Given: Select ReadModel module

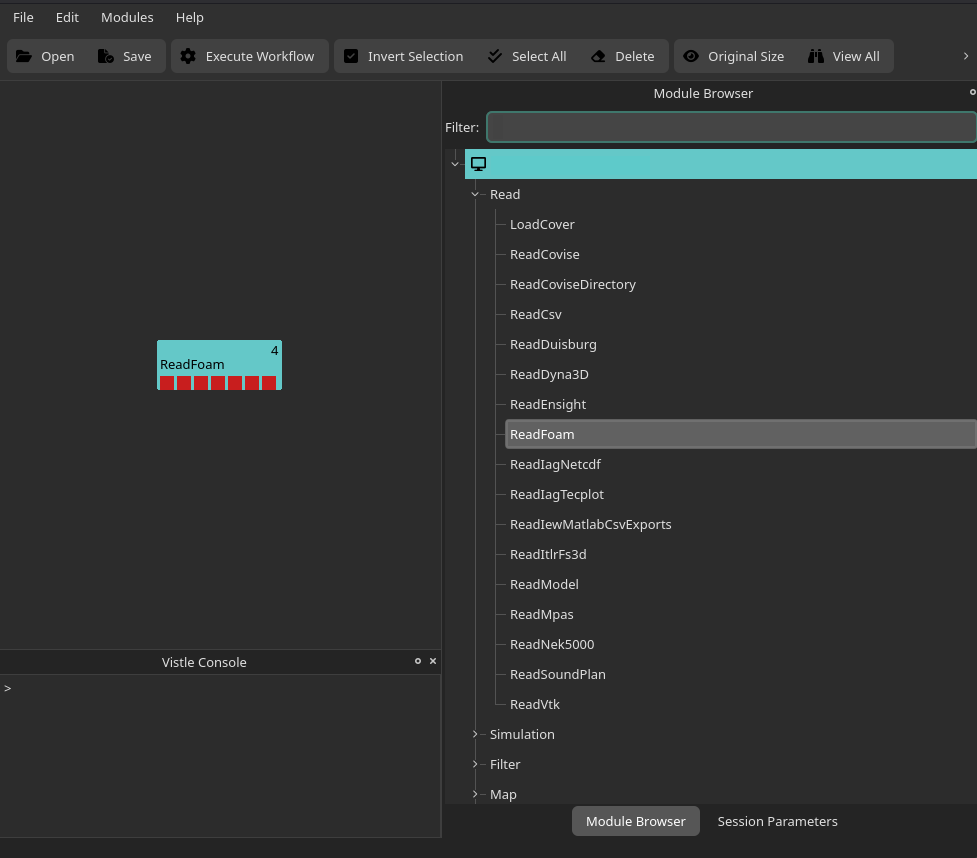Looking at the screenshot, I should tap(544, 584).
